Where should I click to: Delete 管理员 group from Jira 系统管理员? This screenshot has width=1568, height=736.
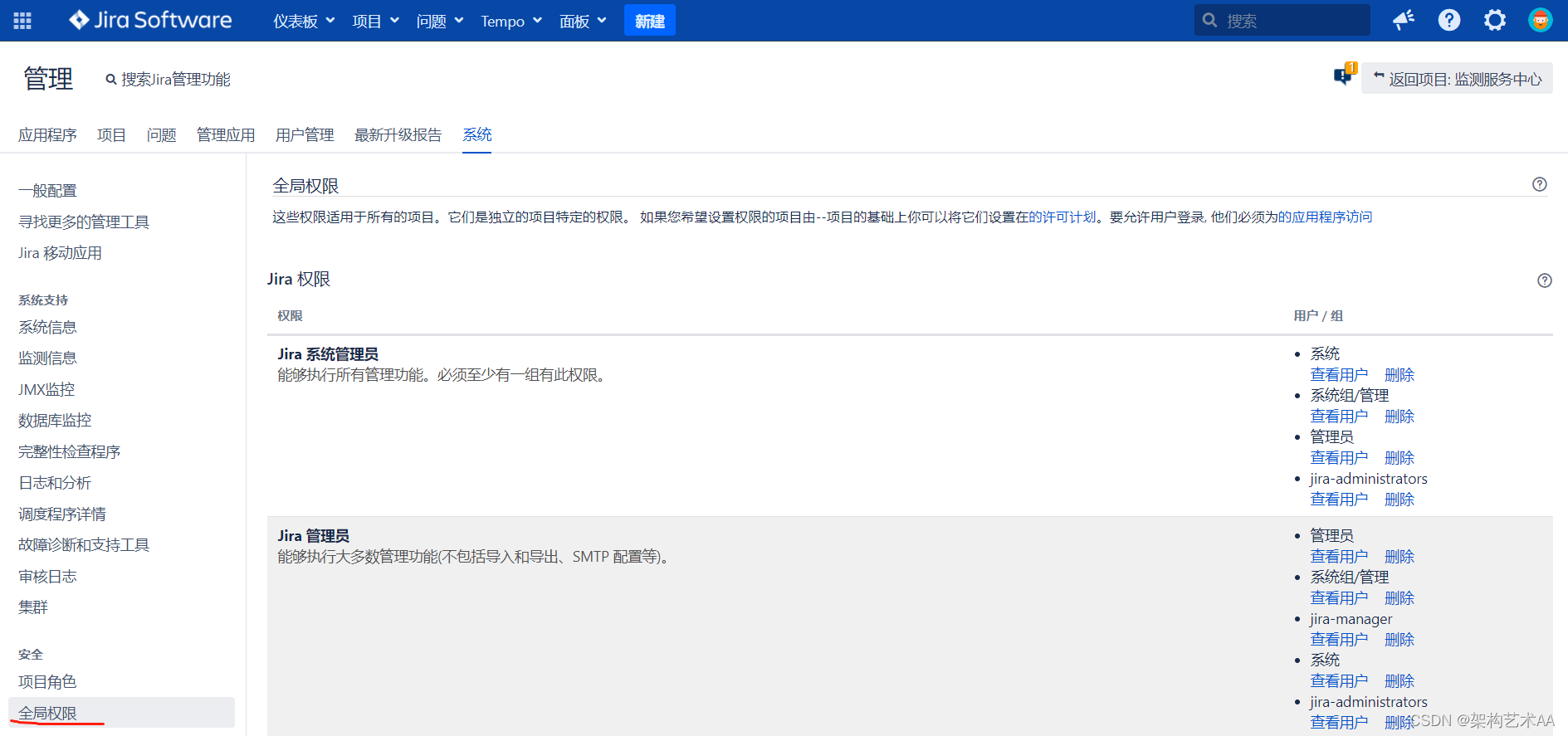point(1399,458)
